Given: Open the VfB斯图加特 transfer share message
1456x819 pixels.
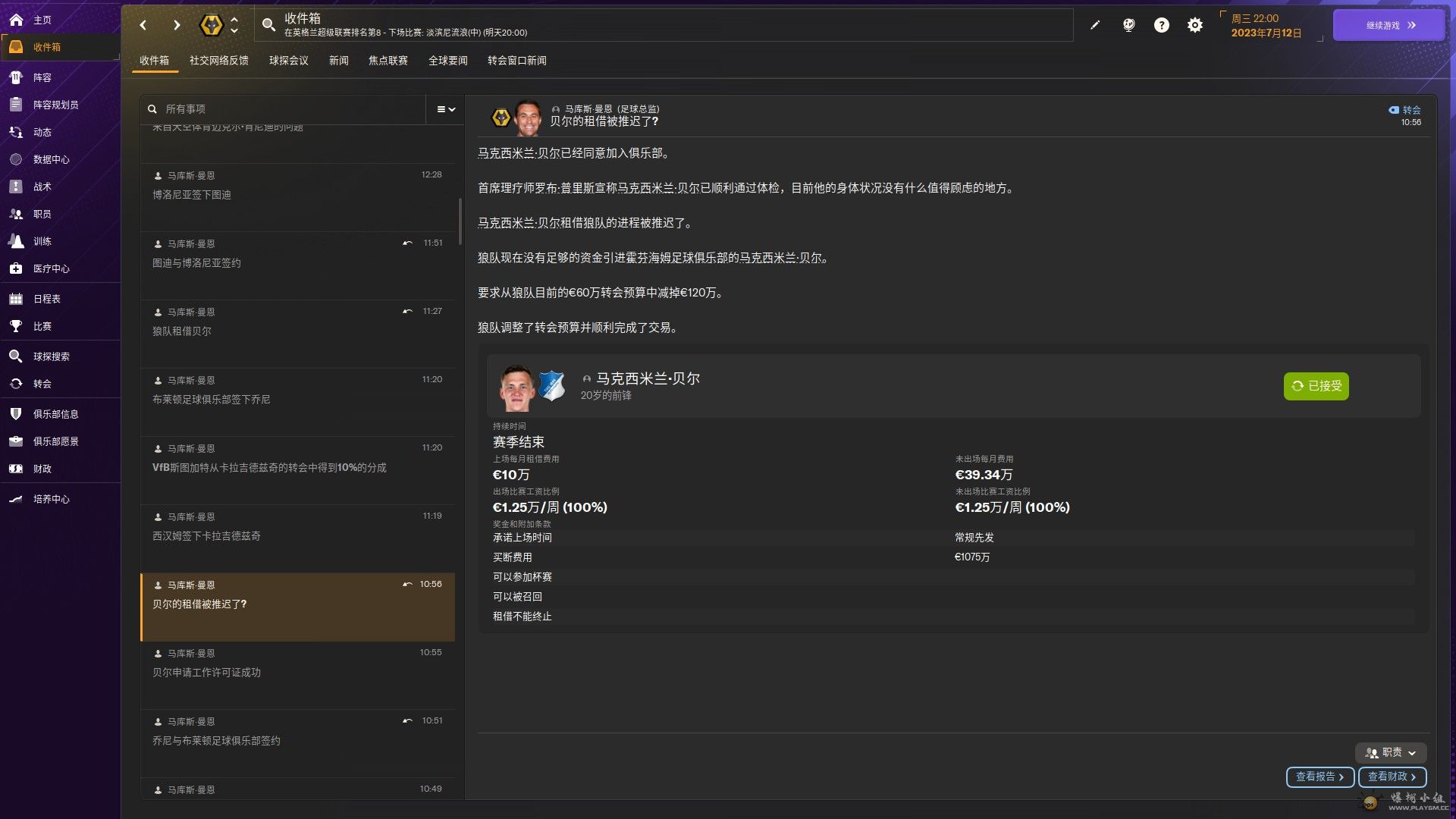Looking at the screenshot, I should [x=297, y=470].
